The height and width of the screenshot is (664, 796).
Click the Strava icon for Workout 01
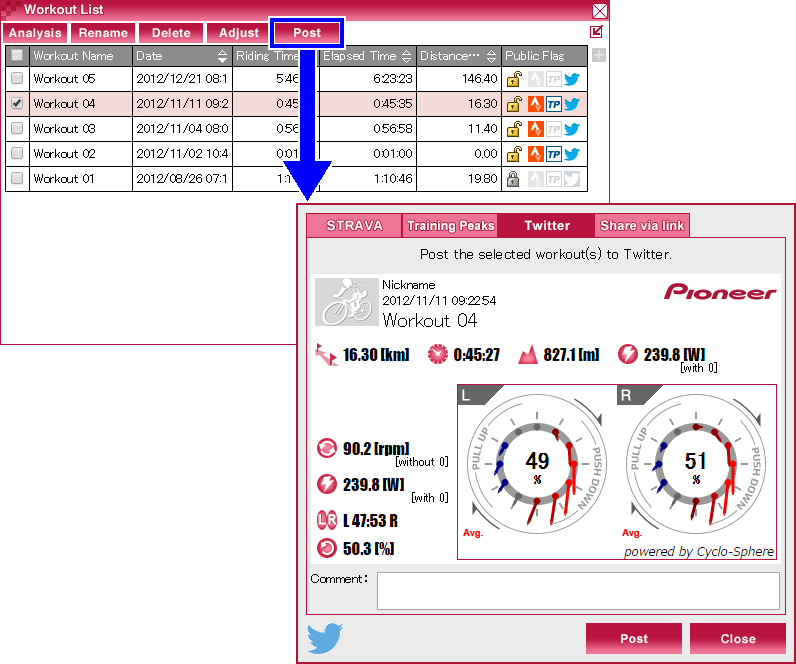pos(536,179)
